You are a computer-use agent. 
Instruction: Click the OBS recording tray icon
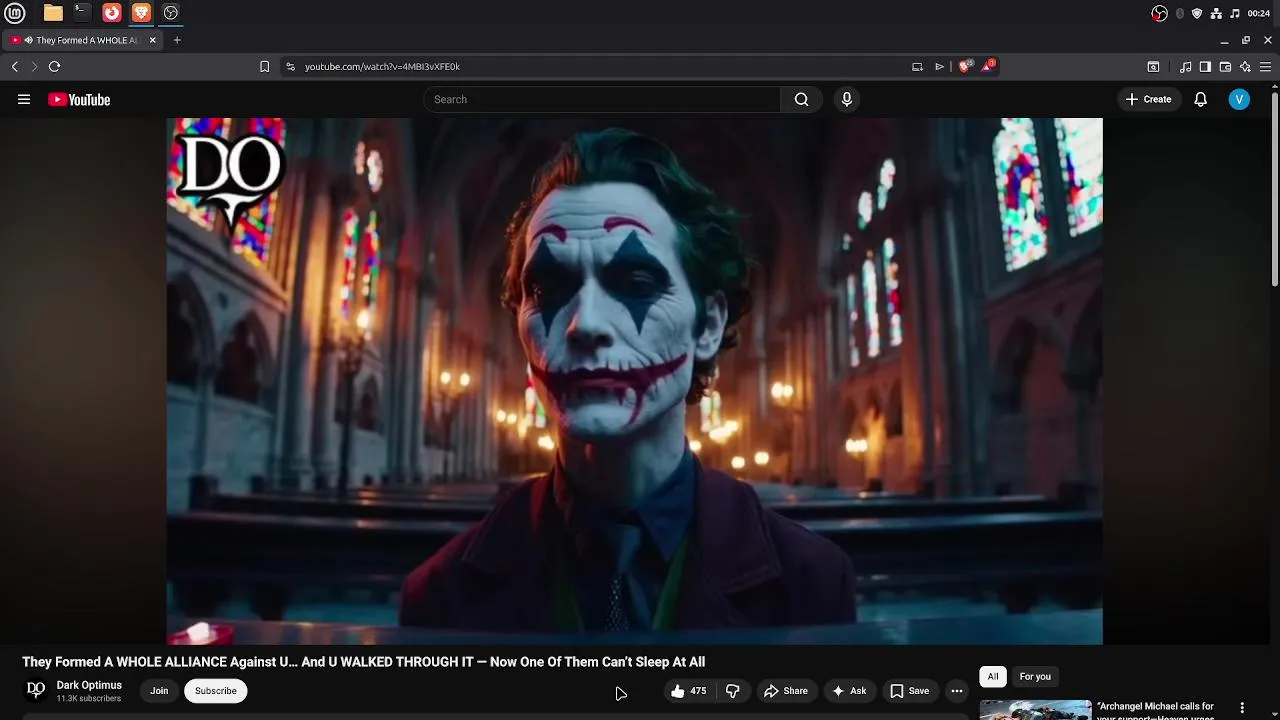pos(1159,13)
